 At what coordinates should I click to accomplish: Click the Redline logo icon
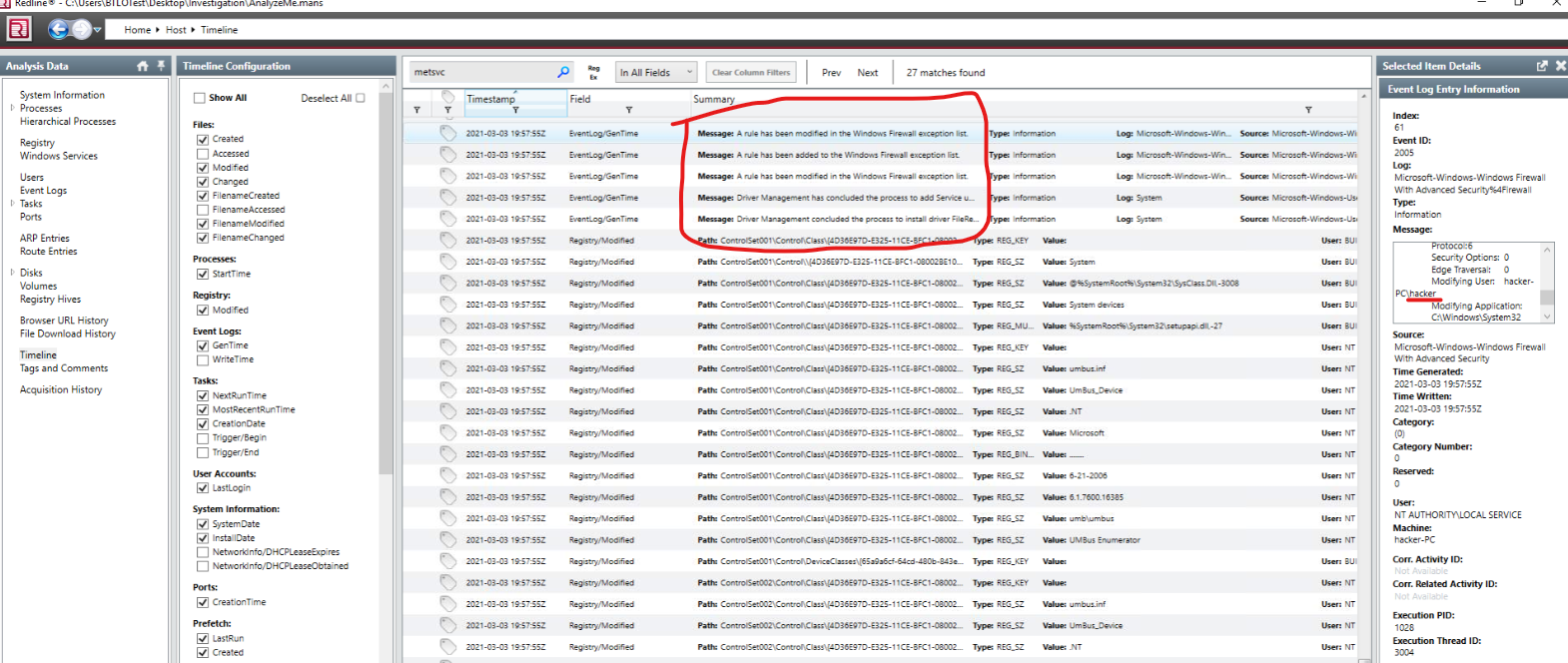click(18, 29)
